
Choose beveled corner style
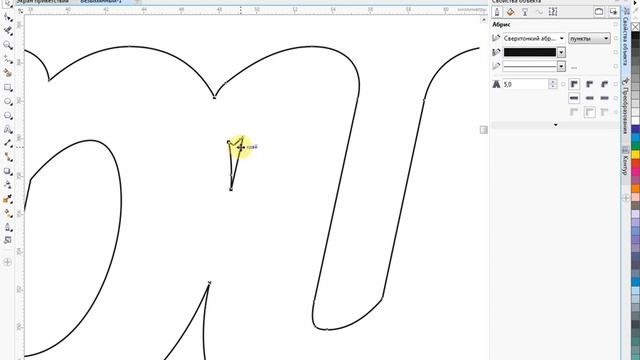tap(604, 84)
